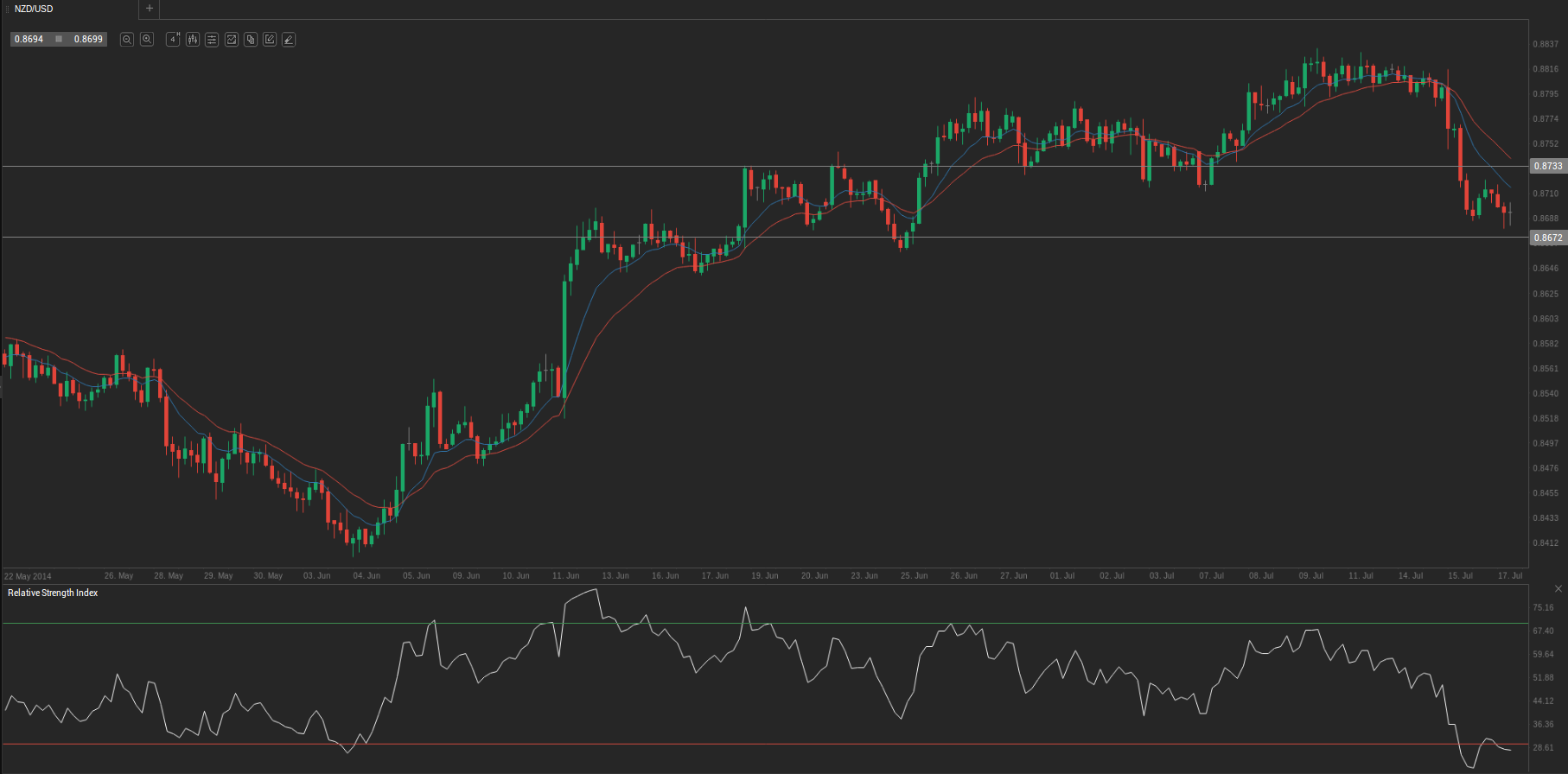
Task: Click the zoom out magnifier icon
Action: click(127, 40)
